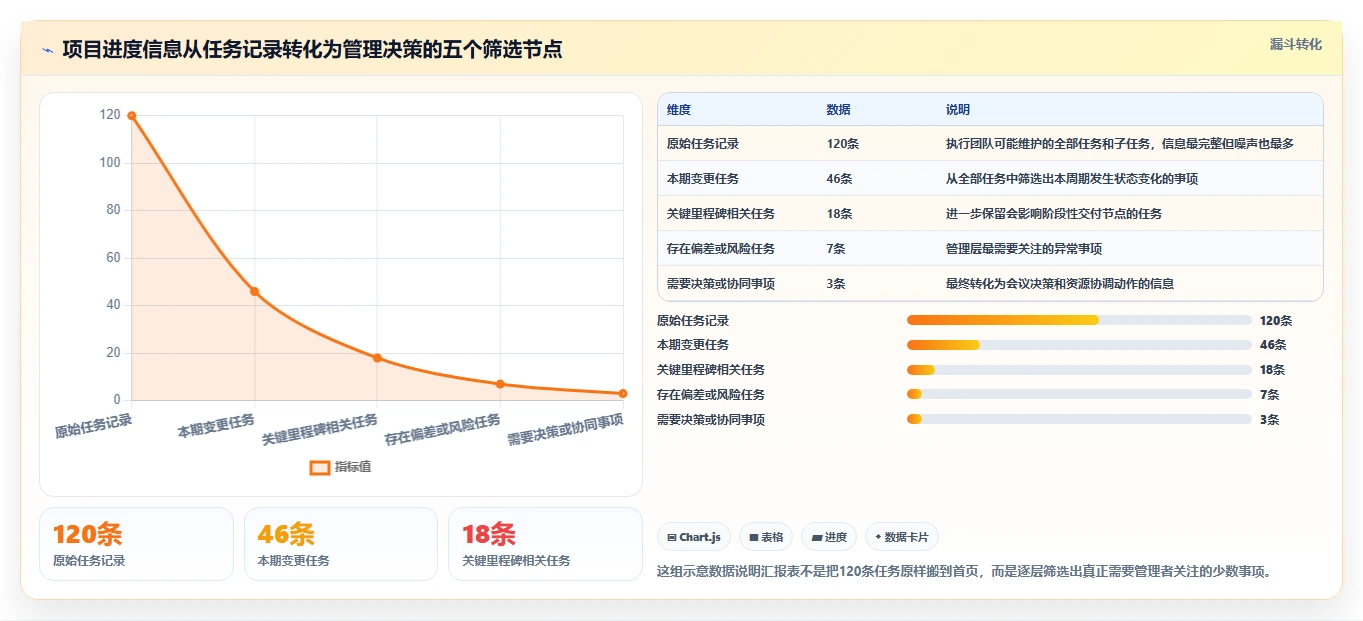Image resolution: width=1363 pixels, height=621 pixels.
Task: Click x-axis label 本期变更任务 on chart
Action: 216,426
